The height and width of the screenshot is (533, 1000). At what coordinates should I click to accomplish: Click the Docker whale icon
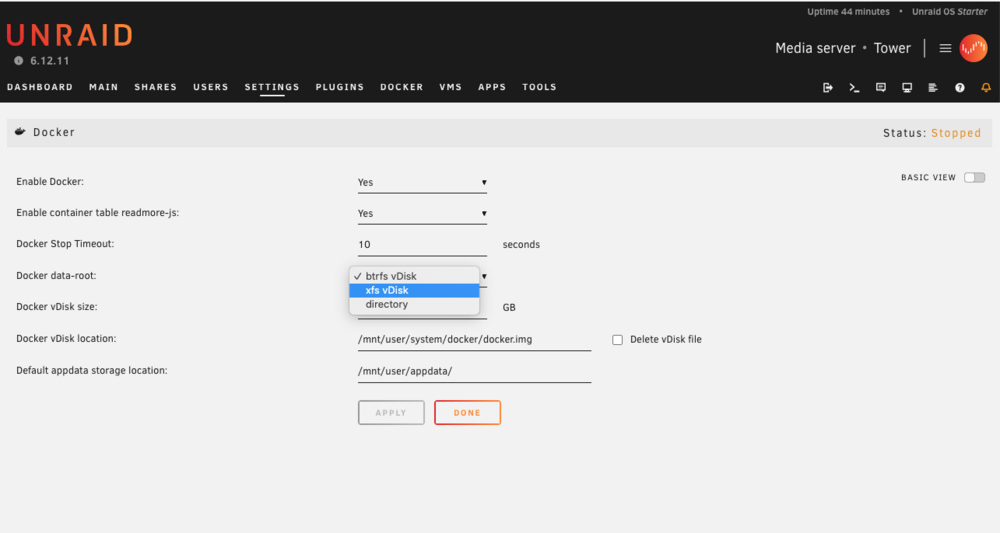pyautogui.click(x=20, y=132)
